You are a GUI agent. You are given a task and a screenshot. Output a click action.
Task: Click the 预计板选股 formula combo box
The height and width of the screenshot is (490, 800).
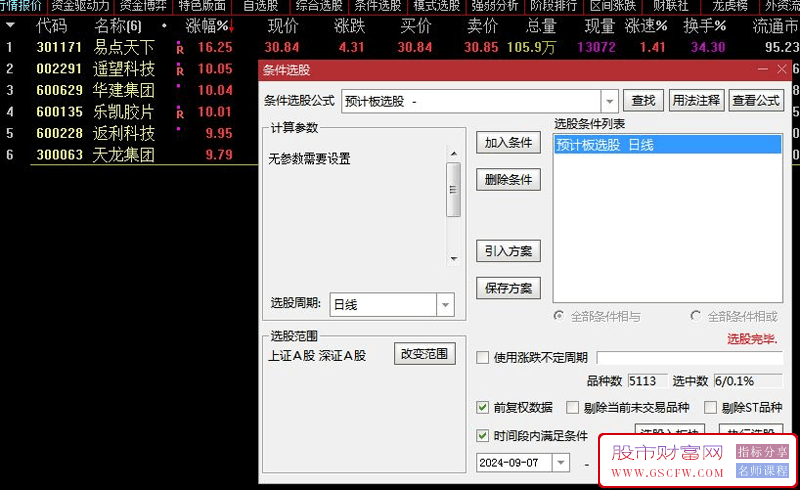(480, 101)
